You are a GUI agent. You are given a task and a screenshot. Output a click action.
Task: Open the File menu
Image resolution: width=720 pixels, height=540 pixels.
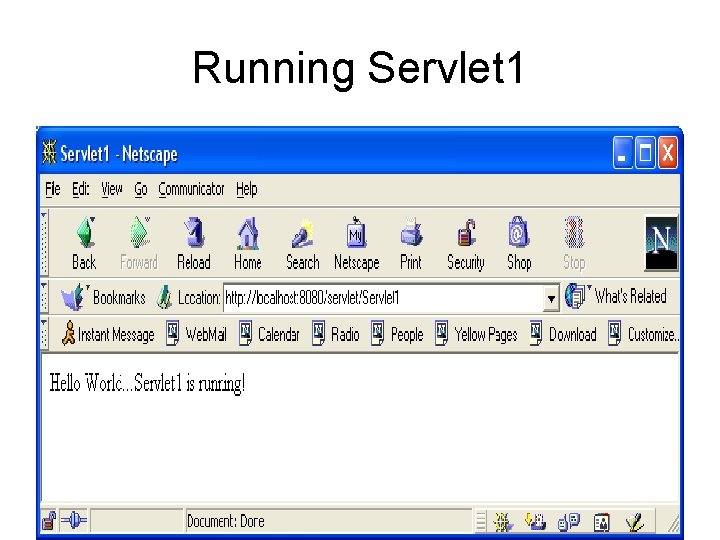(53, 189)
